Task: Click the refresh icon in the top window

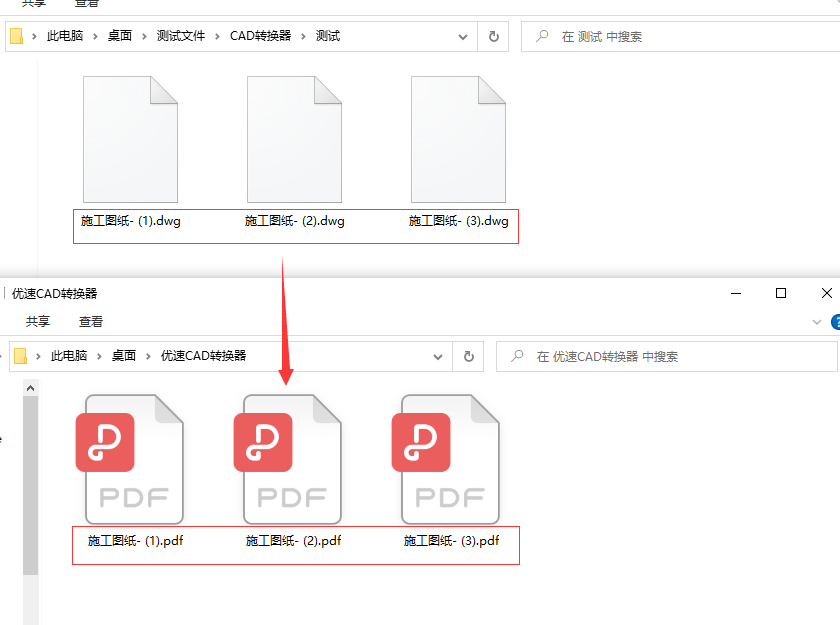Action: [x=493, y=35]
